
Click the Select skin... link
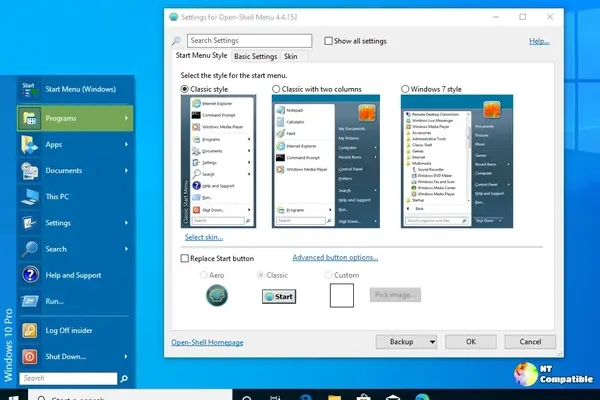click(204, 237)
